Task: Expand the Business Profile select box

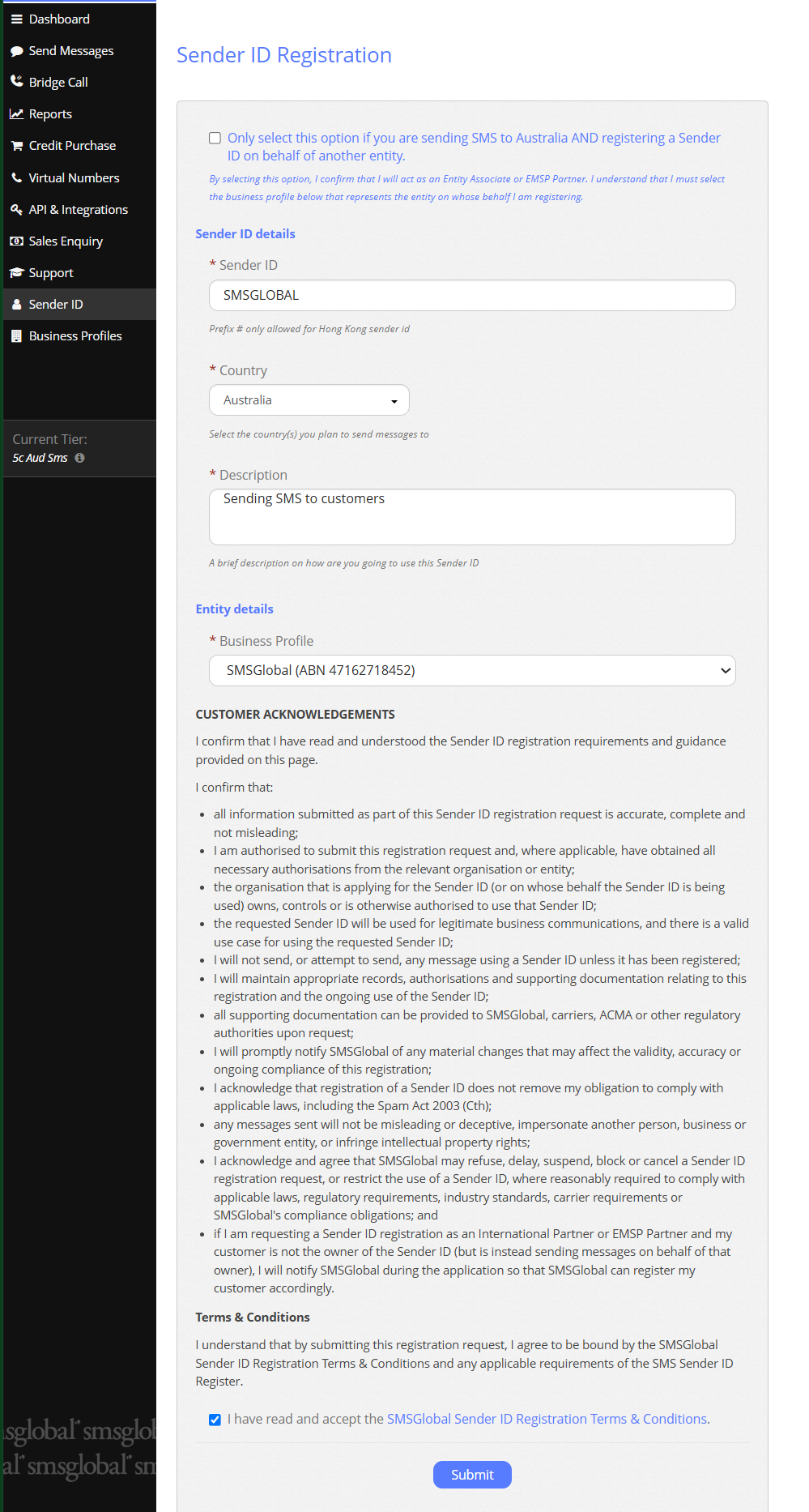Action: [x=472, y=671]
